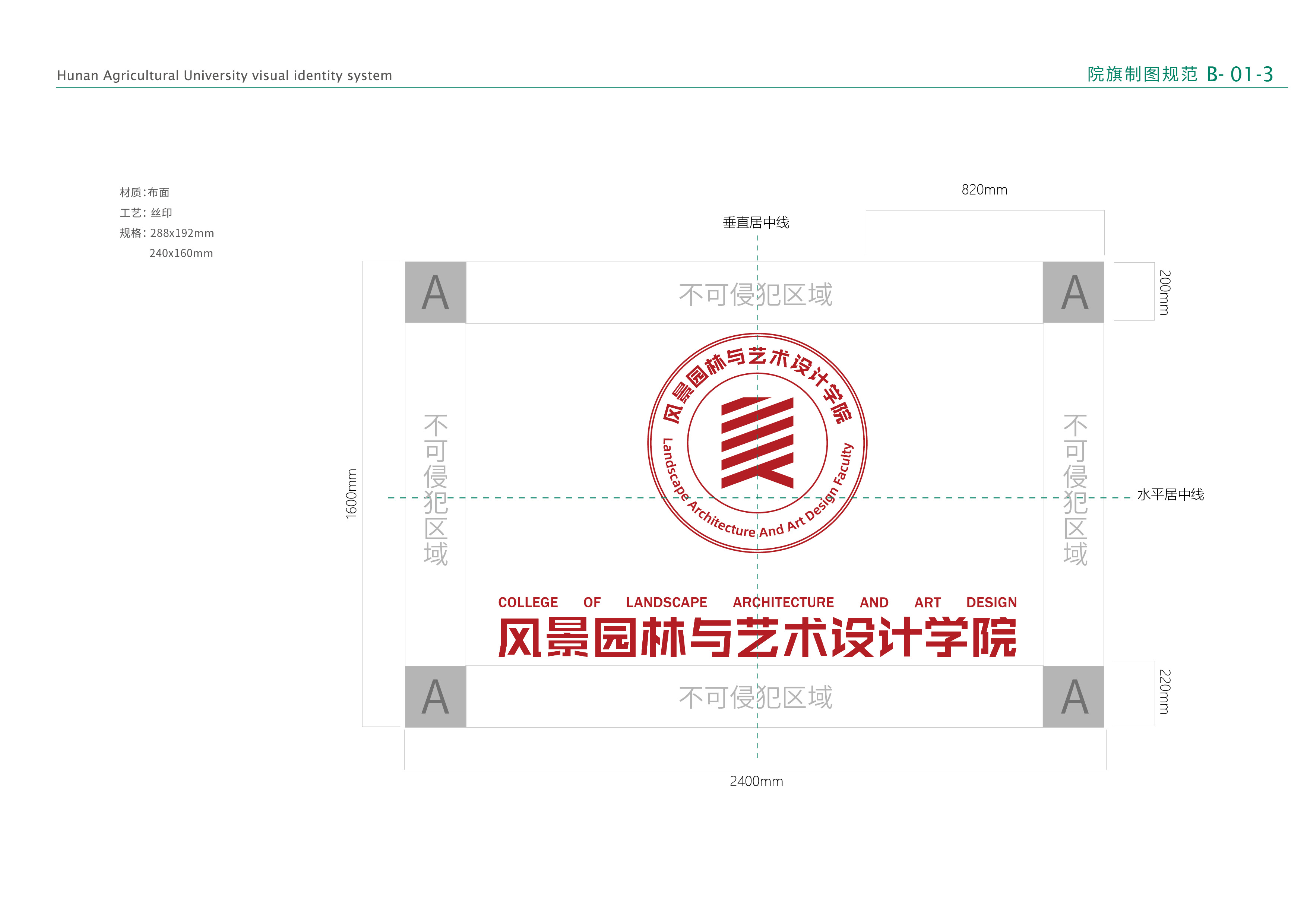Click the large red 风景园林与艺术设计学院 title
Screen dimensions: 1307x924
757,637
